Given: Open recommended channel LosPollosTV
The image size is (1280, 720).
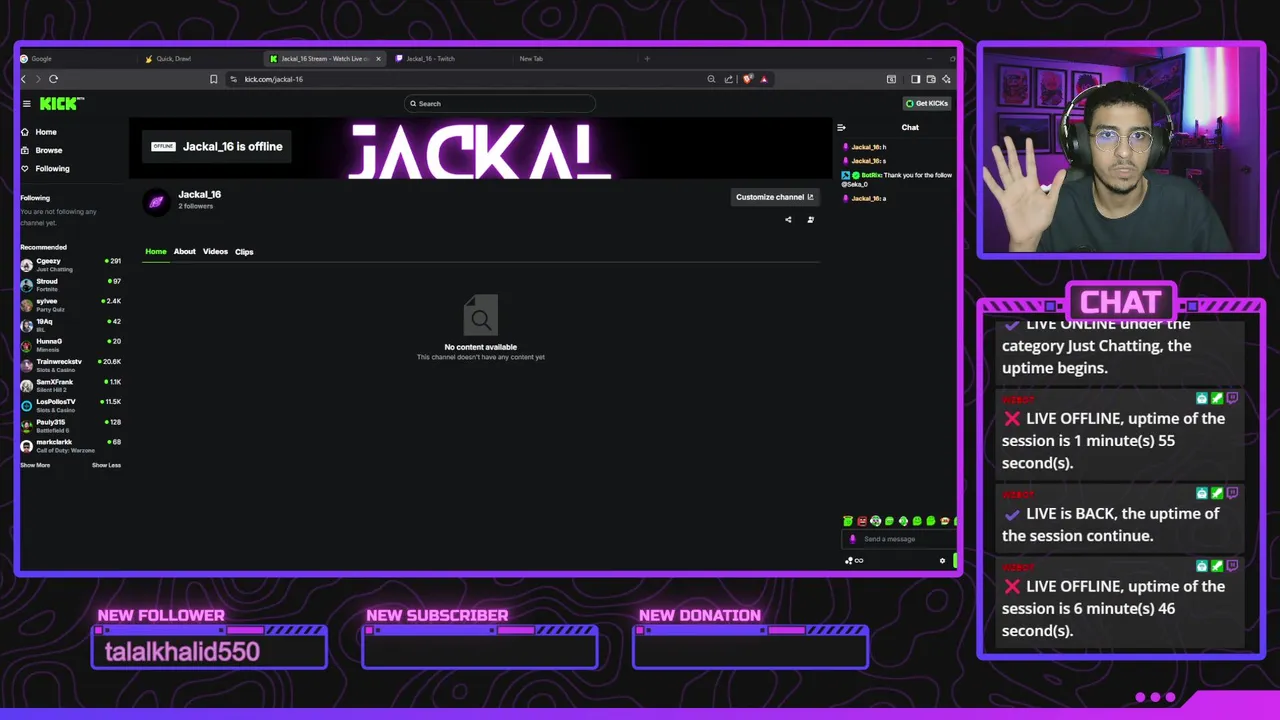Looking at the screenshot, I should pyautogui.click(x=70, y=405).
